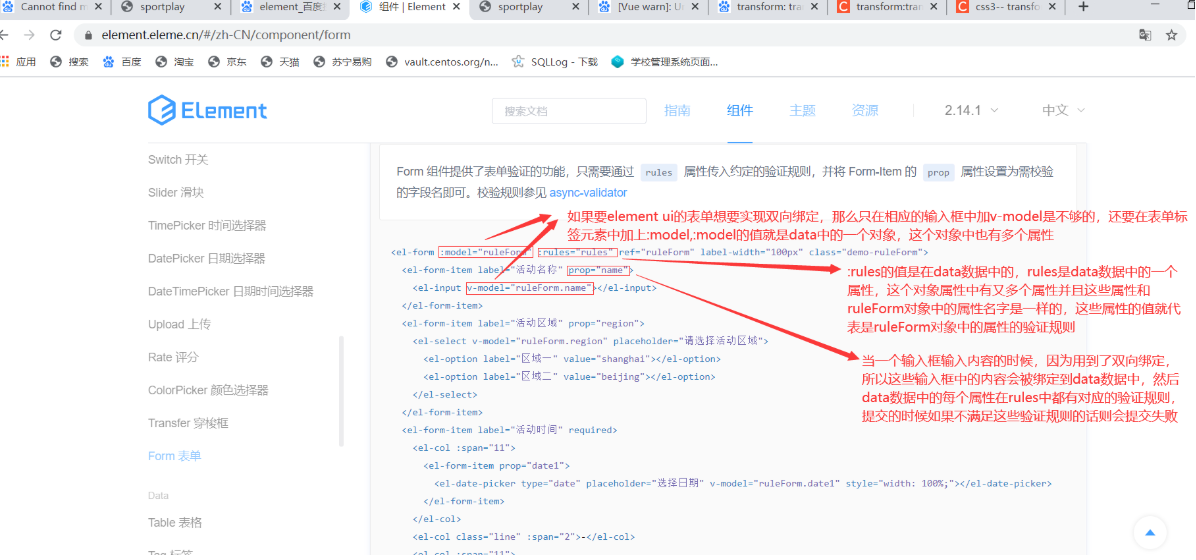Click the lock icon in address bar

pyautogui.click(x=89, y=35)
